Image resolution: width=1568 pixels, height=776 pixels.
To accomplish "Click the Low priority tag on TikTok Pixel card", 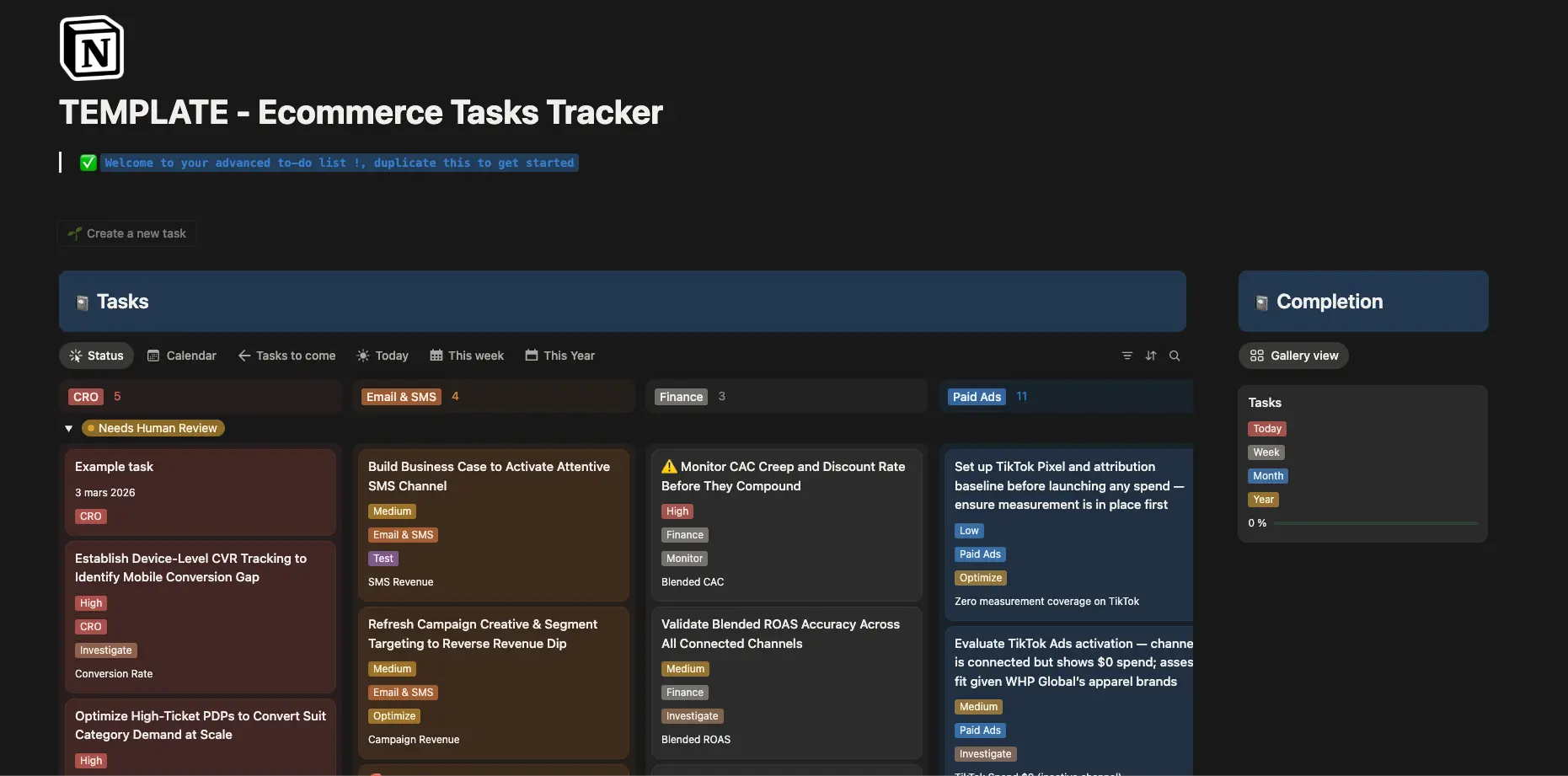I will 969,531.
